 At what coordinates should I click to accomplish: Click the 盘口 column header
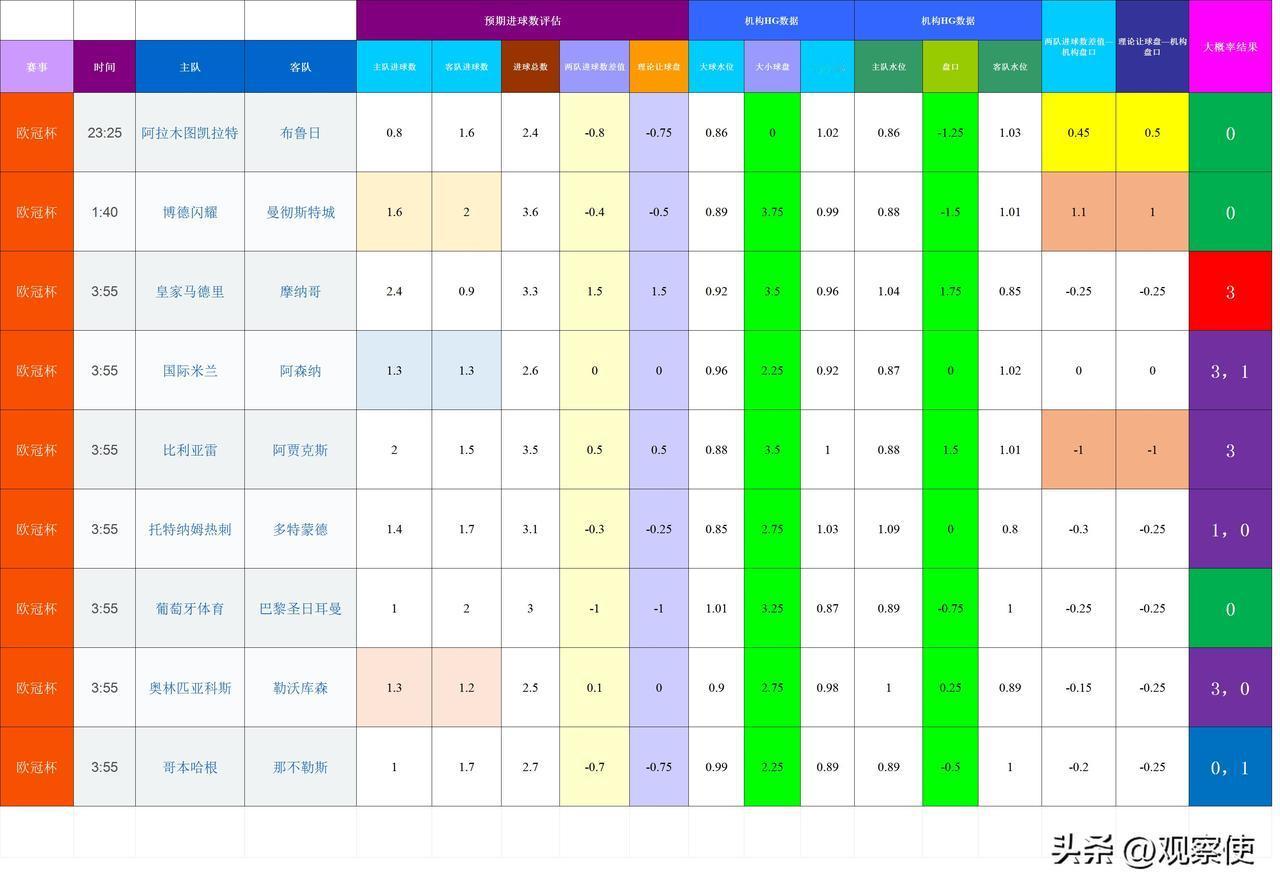[x=950, y=67]
